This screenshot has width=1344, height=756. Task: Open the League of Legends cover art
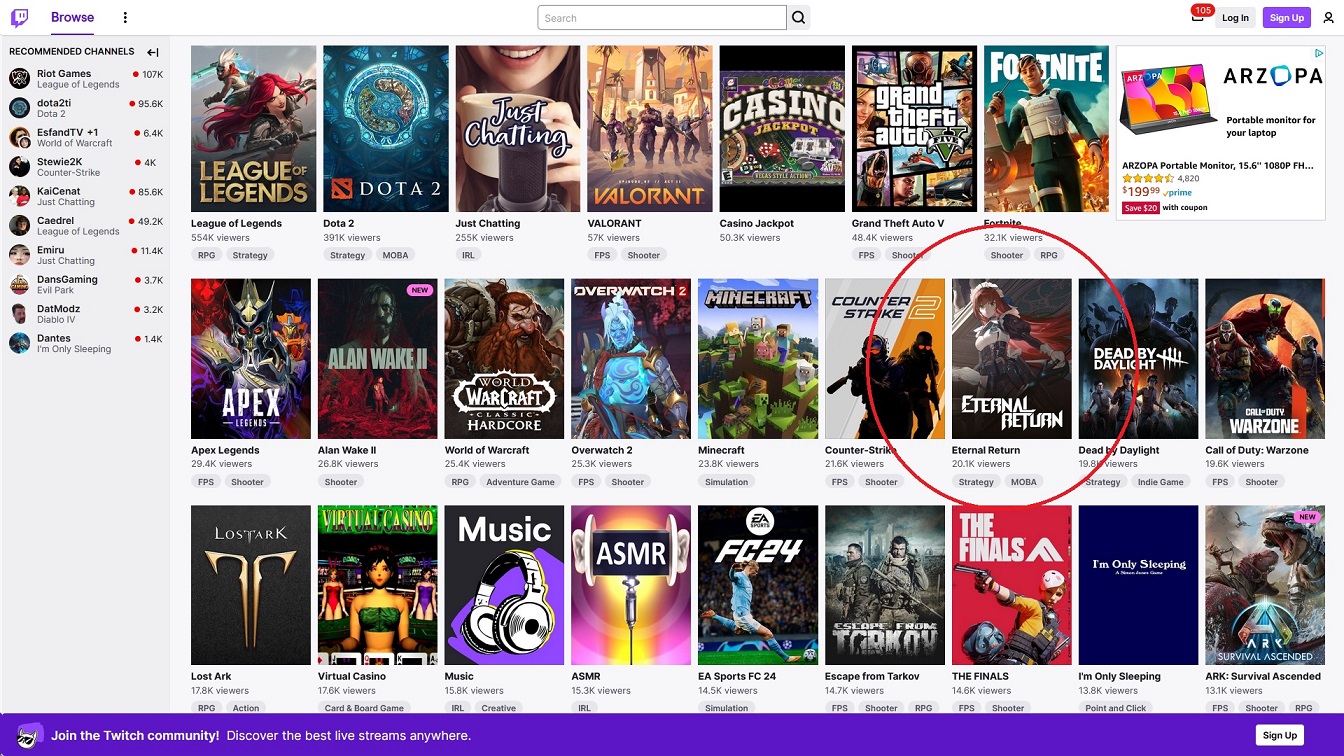click(x=253, y=128)
